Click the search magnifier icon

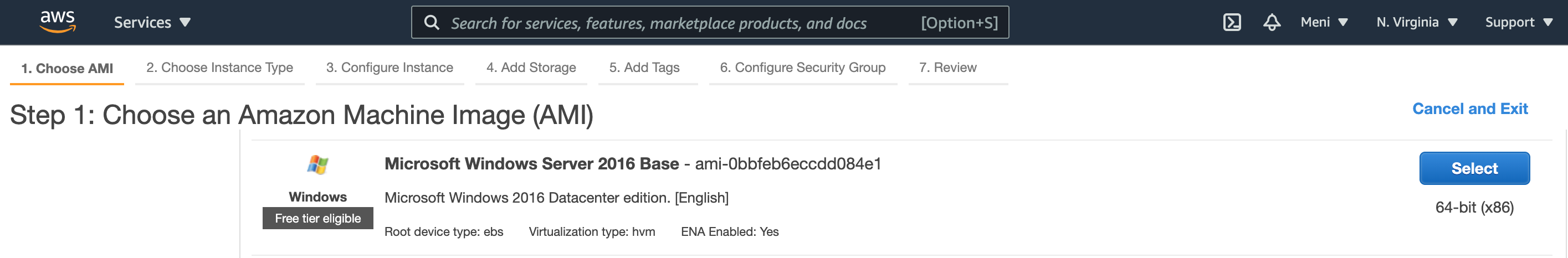click(432, 23)
